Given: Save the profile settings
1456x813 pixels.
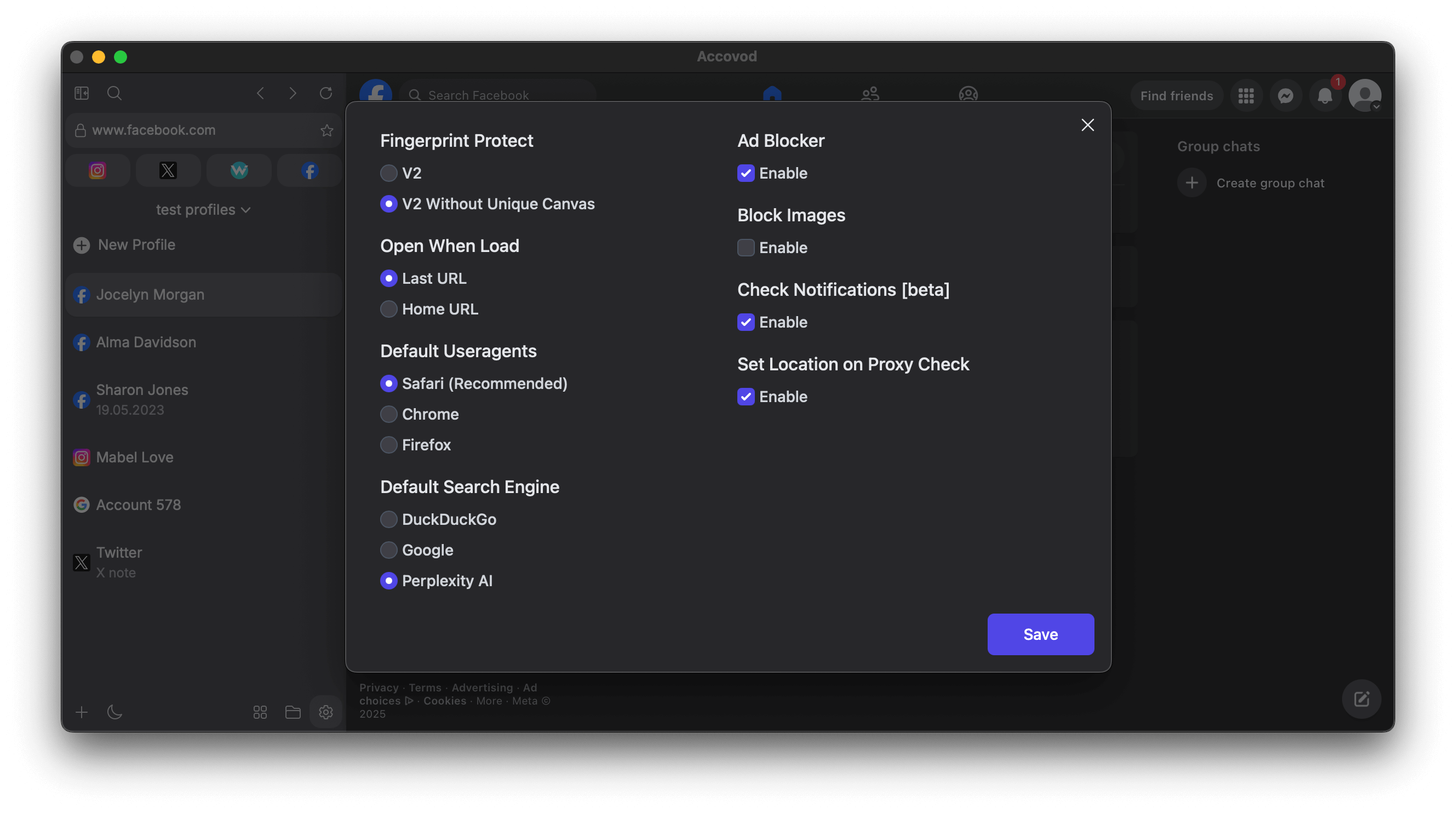Looking at the screenshot, I should [x=1040, y=634].
